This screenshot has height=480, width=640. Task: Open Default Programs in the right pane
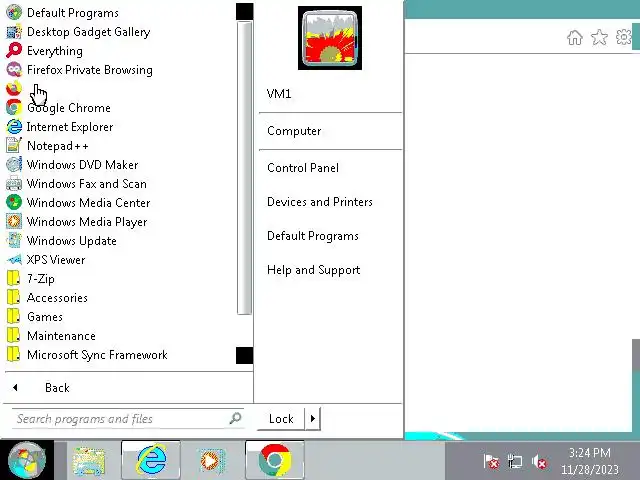(313, 236)
